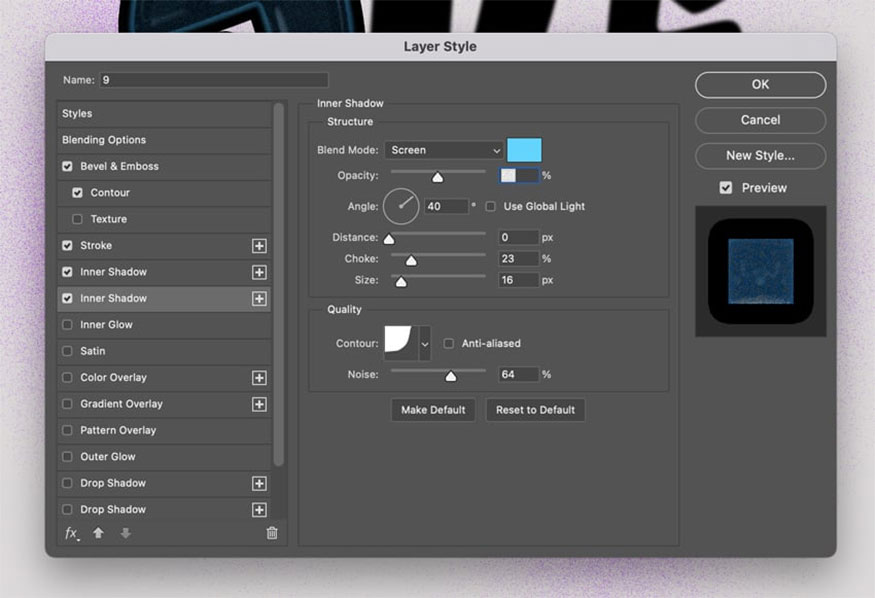Click plus icon beside Color Overlay

259,378
